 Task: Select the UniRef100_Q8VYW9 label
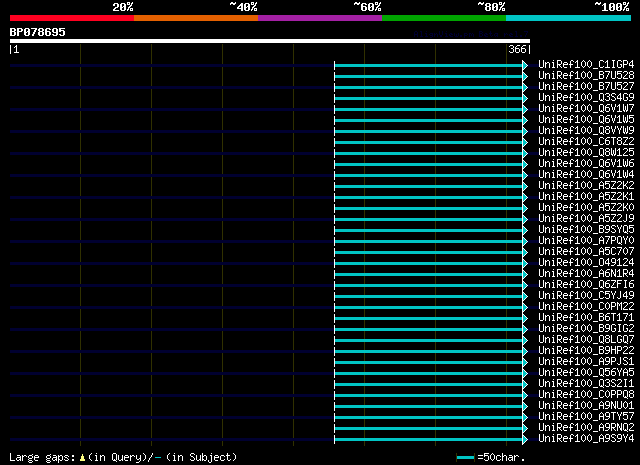tap(586, 131)
